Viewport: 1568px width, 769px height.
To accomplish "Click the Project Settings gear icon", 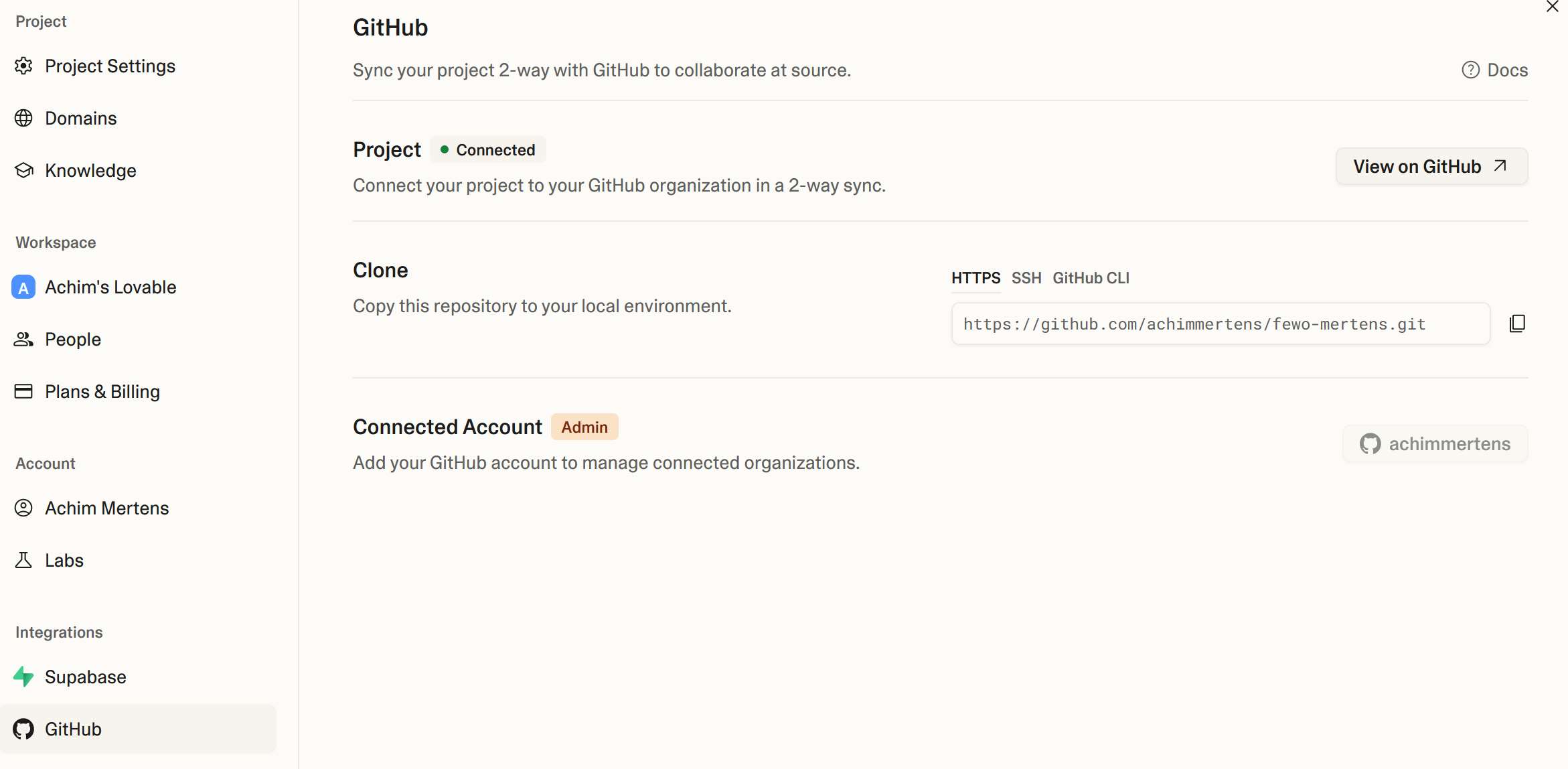I will pos(23,66).
